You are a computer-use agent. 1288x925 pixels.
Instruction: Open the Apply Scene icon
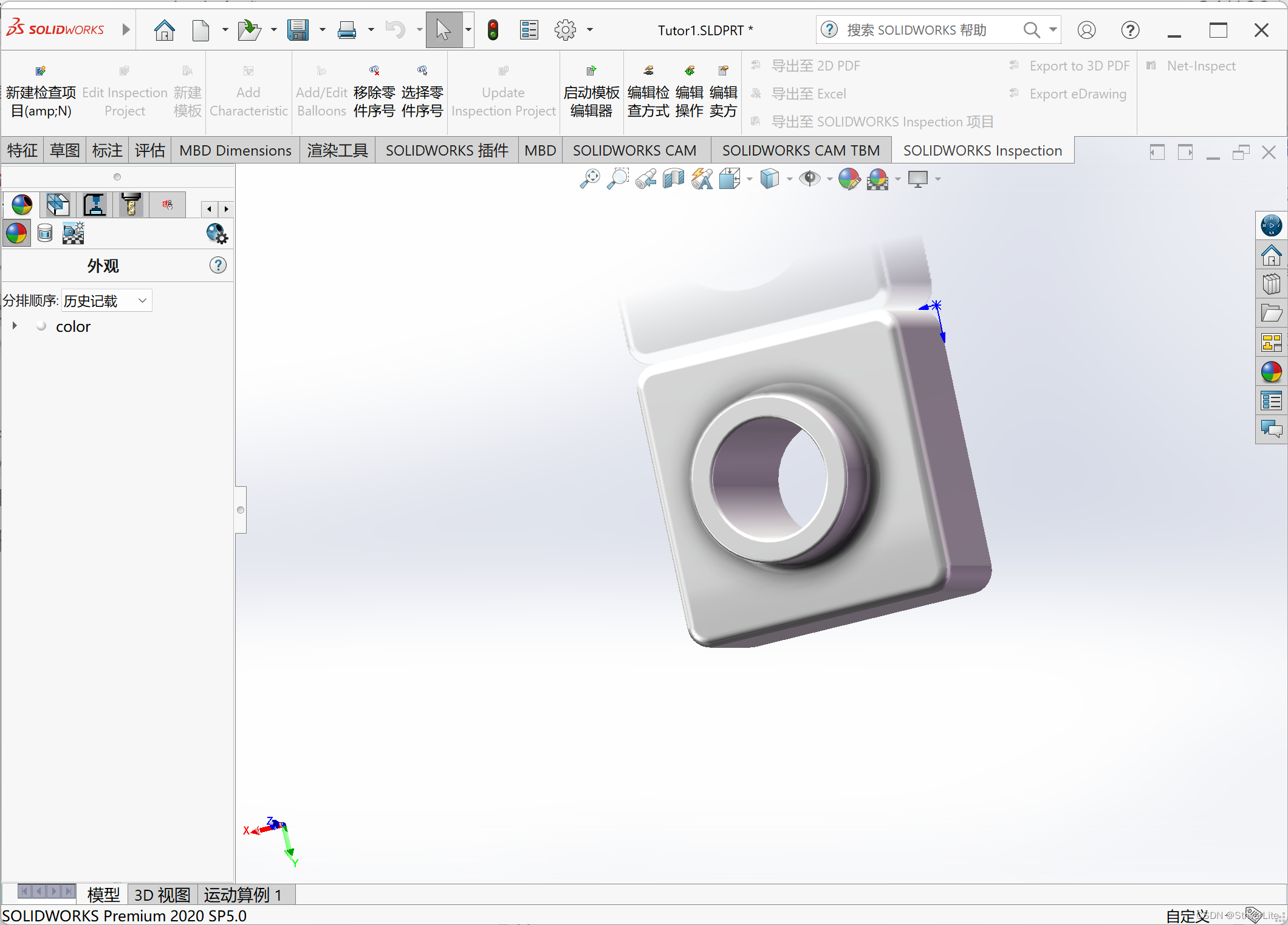[878, 179]
